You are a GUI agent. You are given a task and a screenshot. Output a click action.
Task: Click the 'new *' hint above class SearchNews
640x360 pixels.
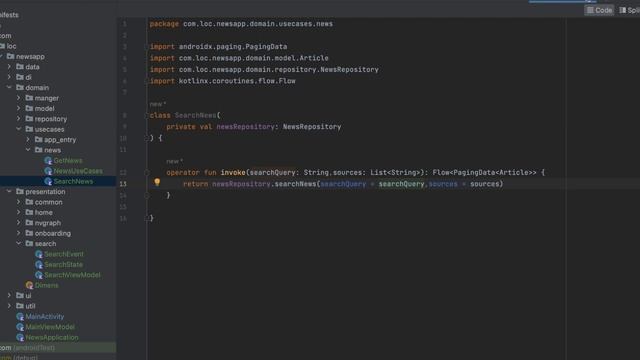point(158,104)
